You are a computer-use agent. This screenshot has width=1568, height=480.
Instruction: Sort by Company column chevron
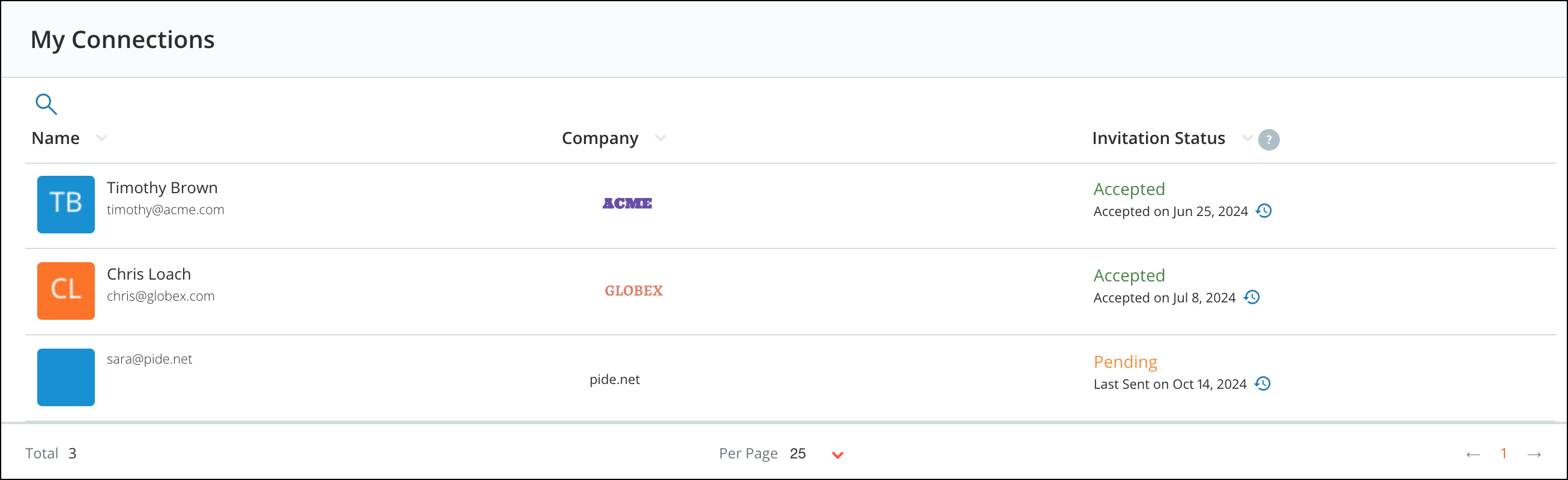pyautogui.click(x=660, y=138)
